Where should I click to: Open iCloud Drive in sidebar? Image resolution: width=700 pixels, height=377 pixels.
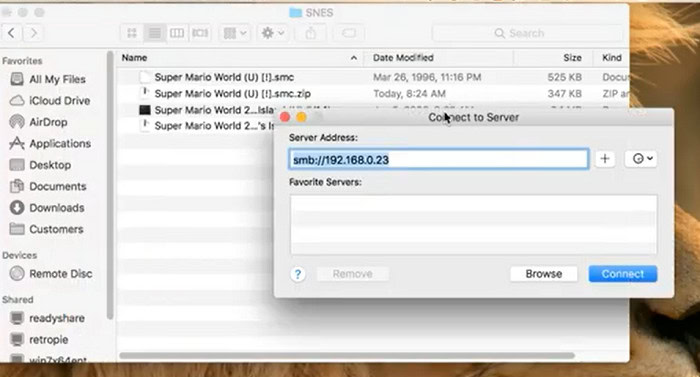(x=59, y=101)
